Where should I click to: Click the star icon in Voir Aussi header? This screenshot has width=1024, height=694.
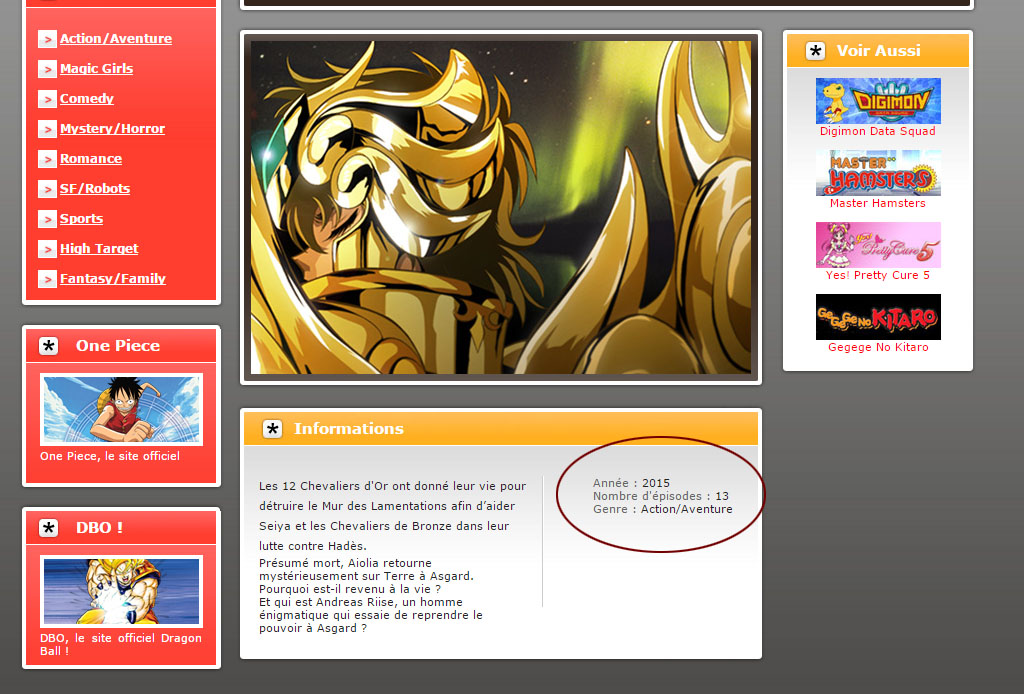tap(816, 51)
